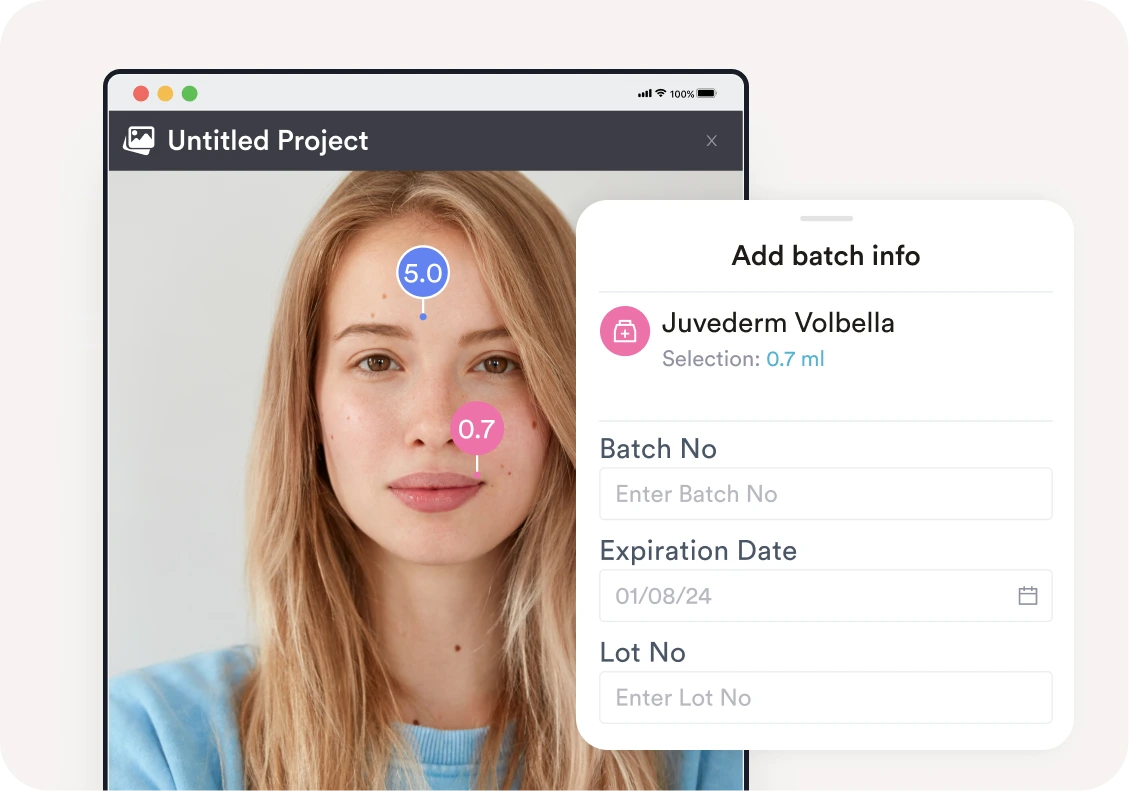Click the battery status icon

coord(706,94)
